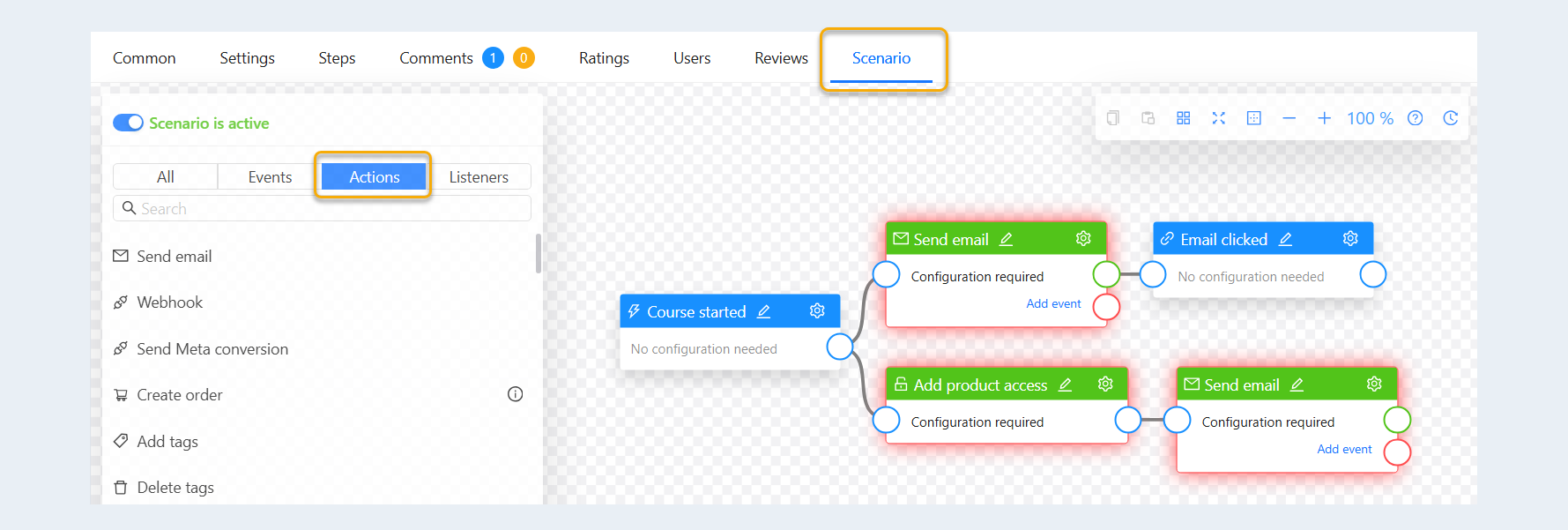The image size is (1568, 530).
Task: Open history with the clock icon
Action: point(1450,118)
